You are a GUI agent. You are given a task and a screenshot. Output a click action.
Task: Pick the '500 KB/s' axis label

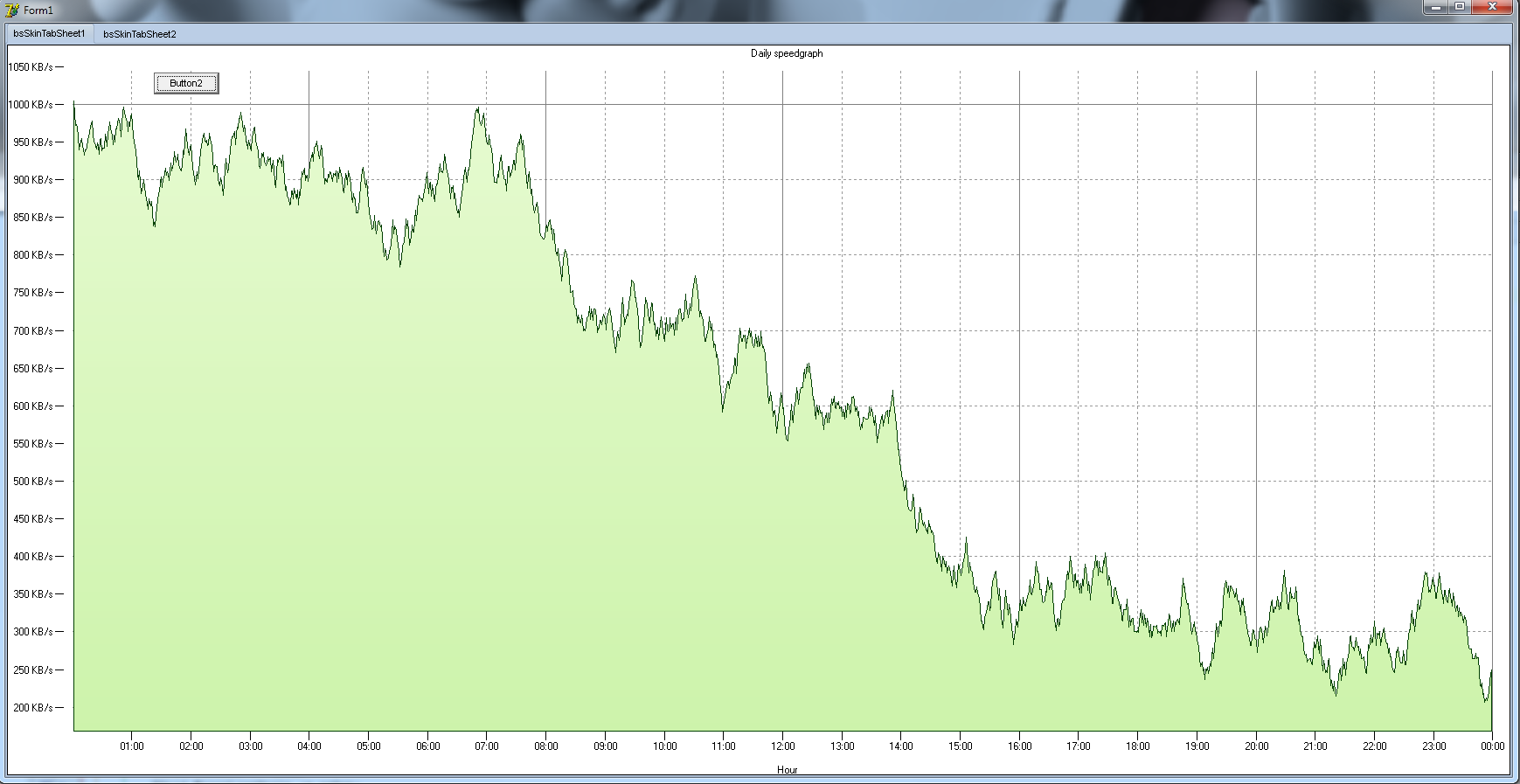[x=33, y=482]
